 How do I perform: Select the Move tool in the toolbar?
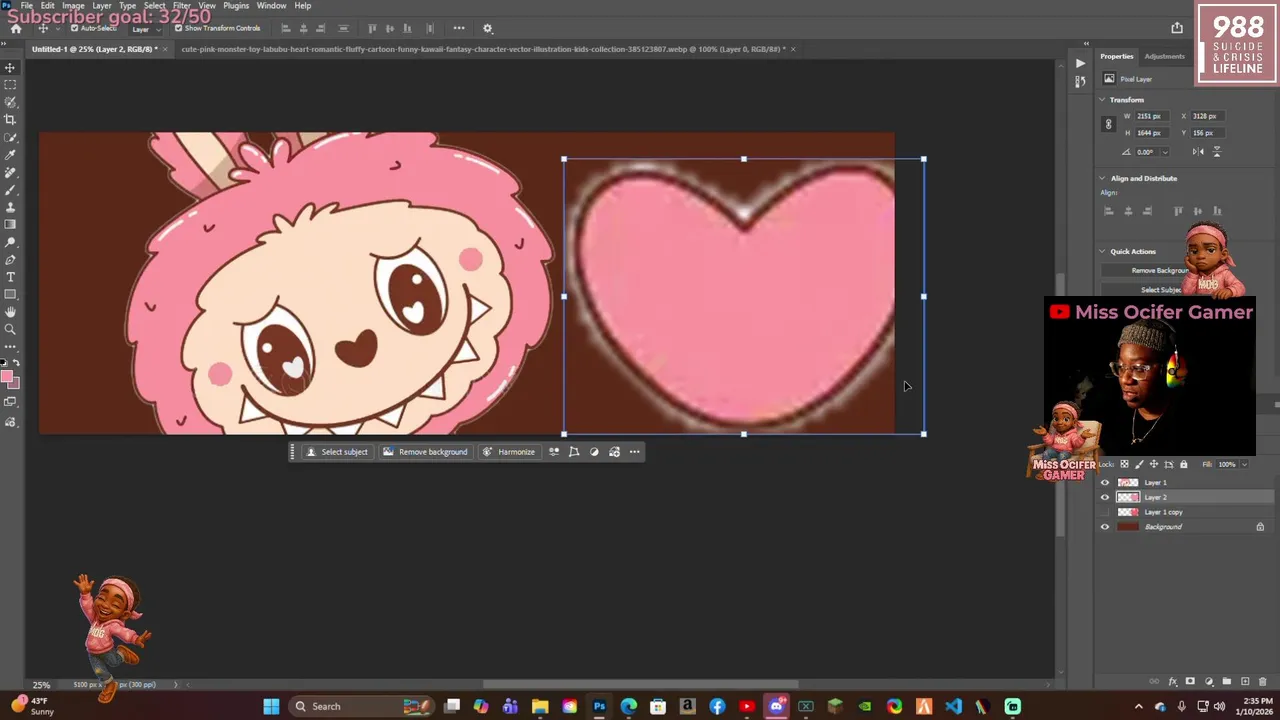(10, 68)
